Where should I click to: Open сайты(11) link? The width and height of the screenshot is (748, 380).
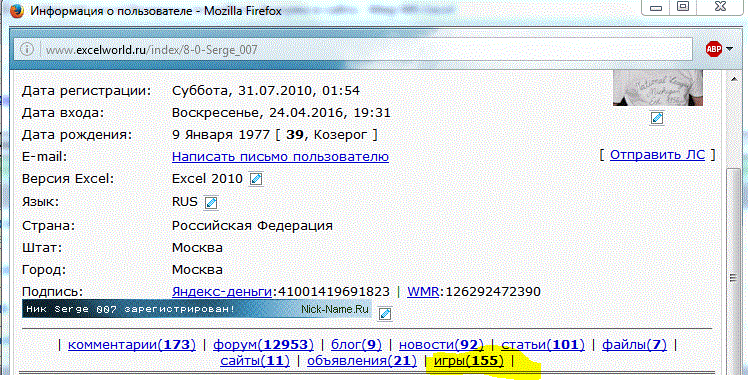coord(255,361)
